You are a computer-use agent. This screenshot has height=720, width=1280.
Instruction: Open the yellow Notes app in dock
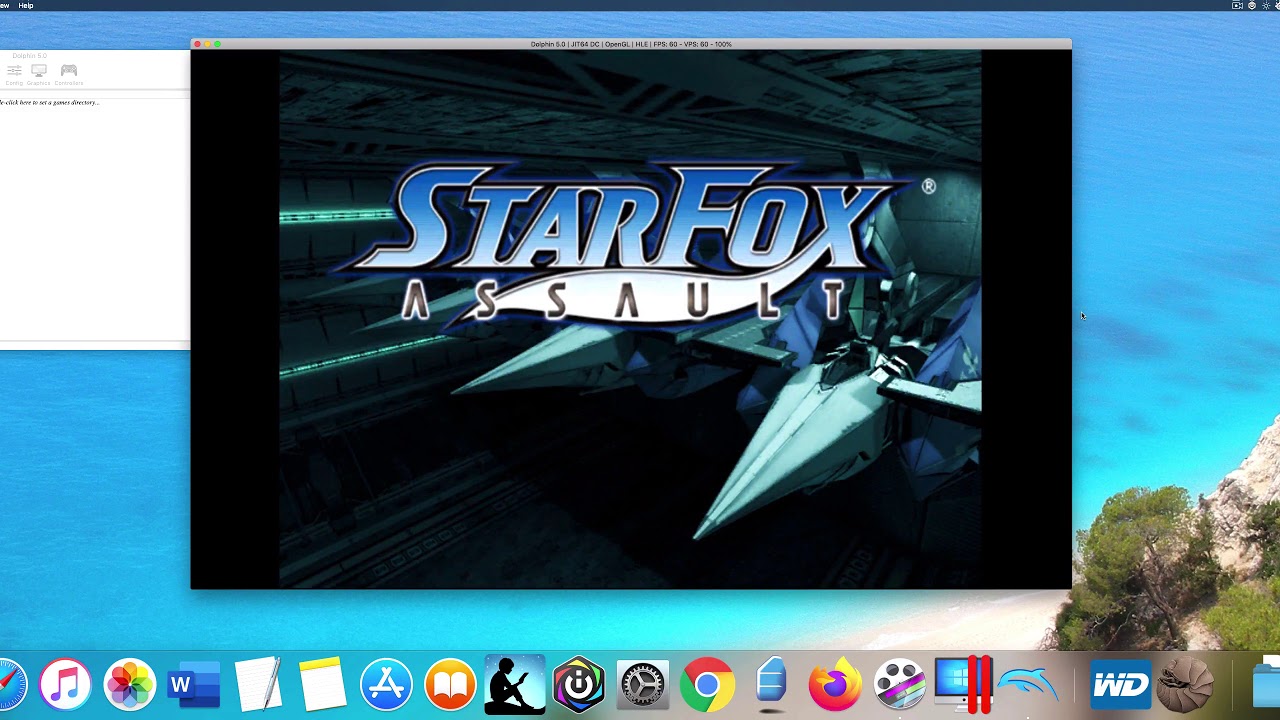[322, 685]
